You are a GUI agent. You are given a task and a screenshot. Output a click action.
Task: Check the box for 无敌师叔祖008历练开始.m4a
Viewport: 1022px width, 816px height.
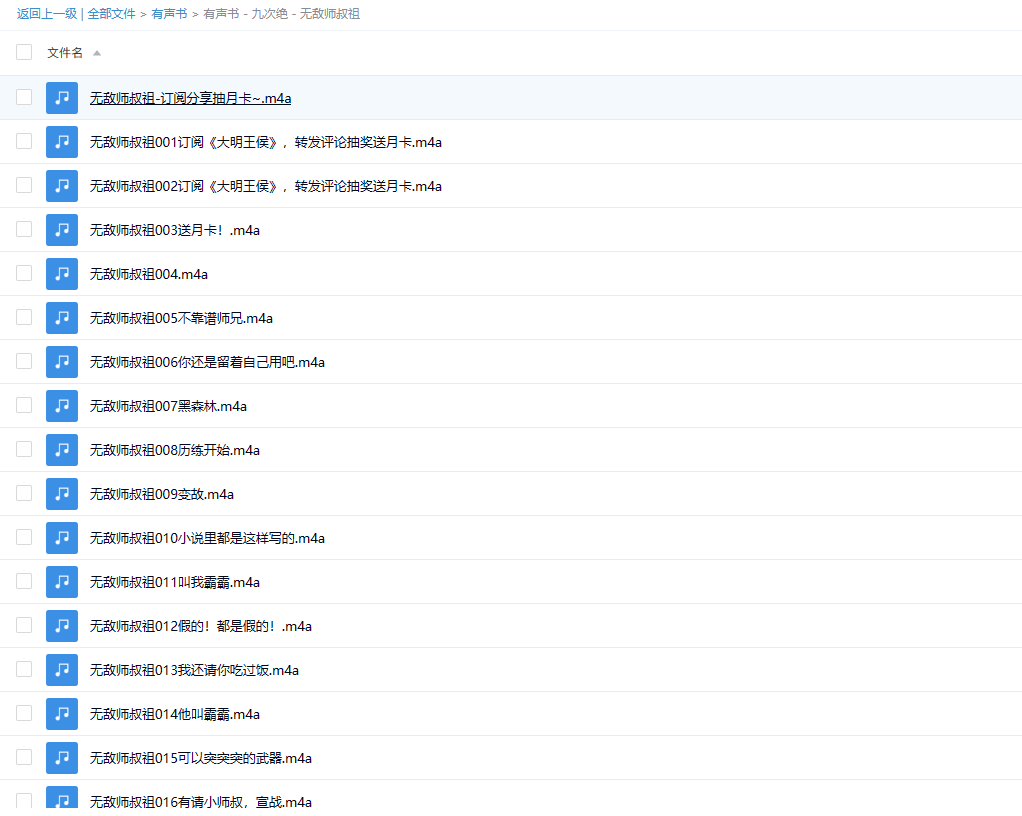(x=24, y=450)
